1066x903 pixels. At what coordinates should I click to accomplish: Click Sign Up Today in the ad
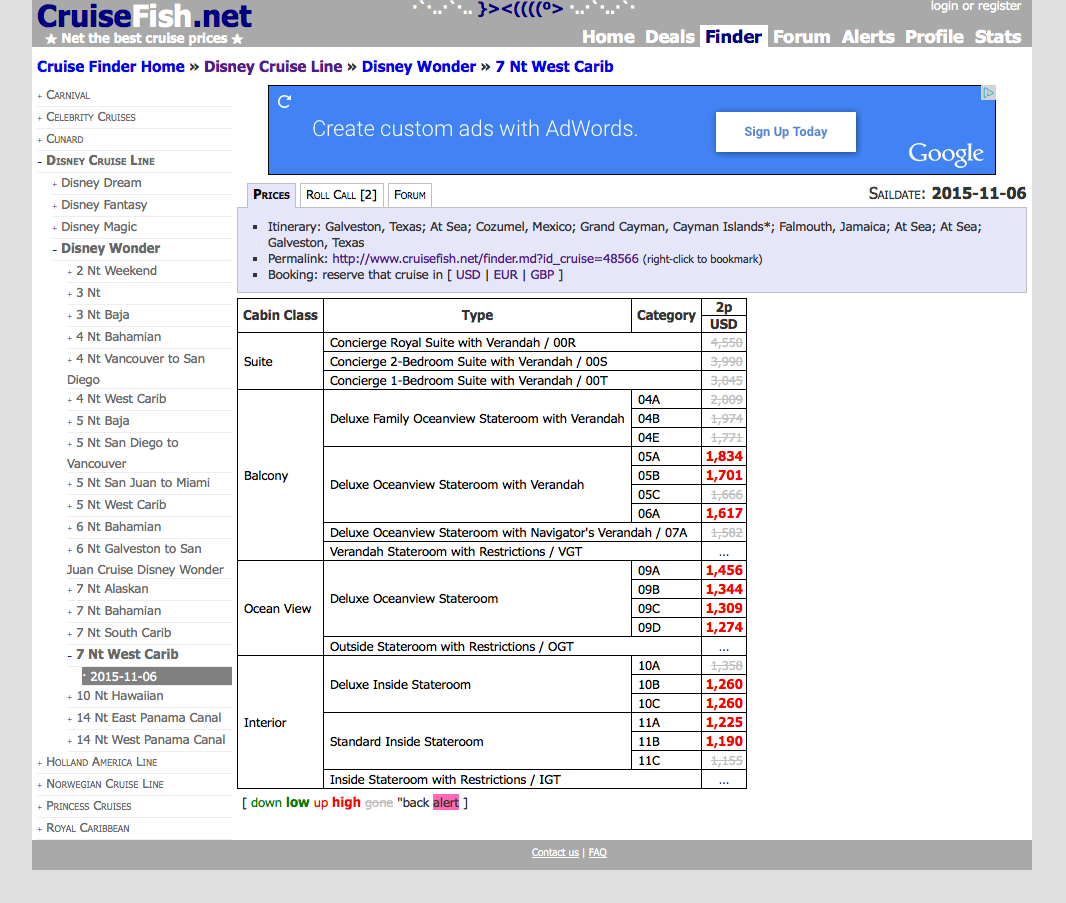[786, 132]
